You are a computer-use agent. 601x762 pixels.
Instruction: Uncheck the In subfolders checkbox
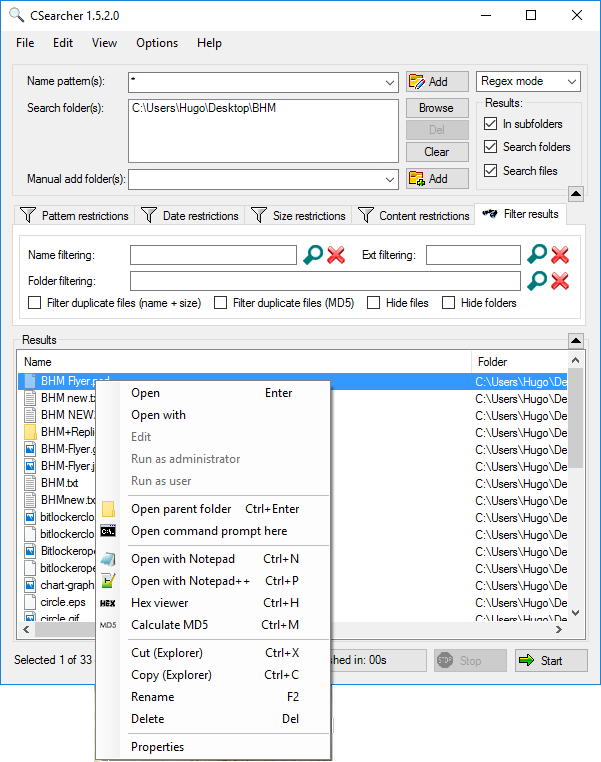pos(491,123)
